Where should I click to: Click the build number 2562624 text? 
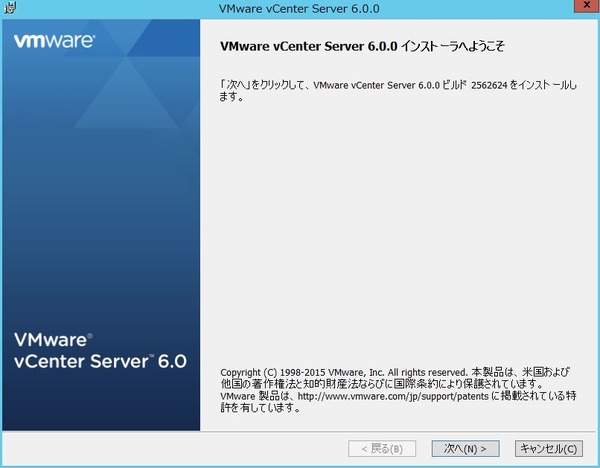click(489, 85)
